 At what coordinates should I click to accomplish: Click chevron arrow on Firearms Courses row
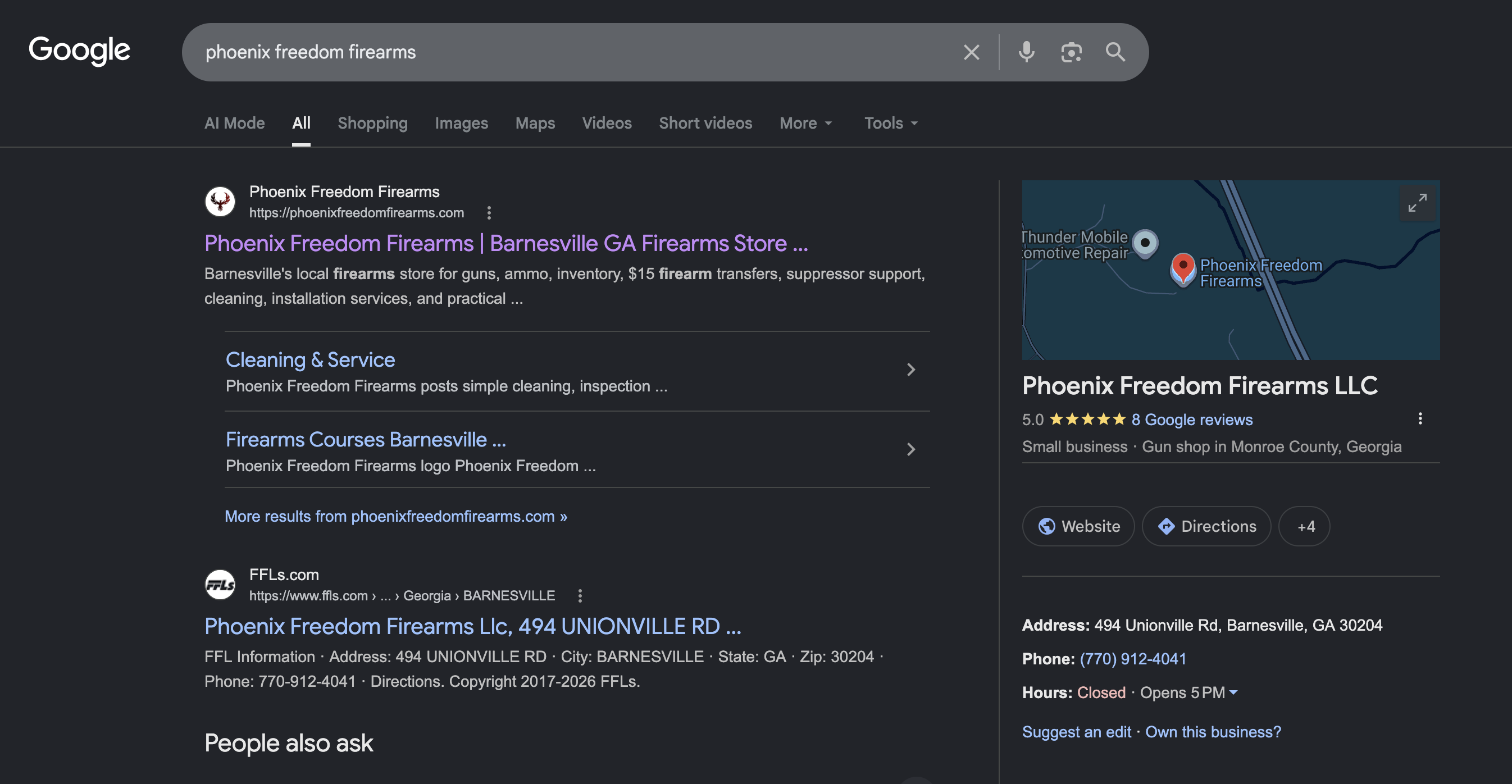910,449
